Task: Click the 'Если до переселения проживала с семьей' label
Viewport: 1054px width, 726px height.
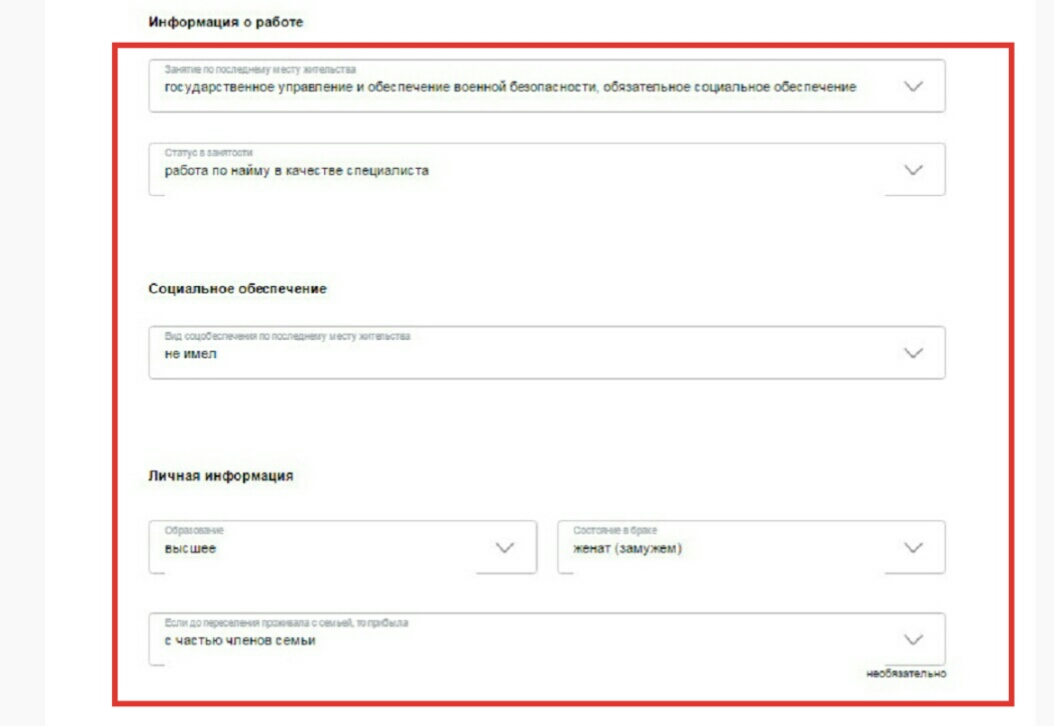Action: [x=286, y=623]
